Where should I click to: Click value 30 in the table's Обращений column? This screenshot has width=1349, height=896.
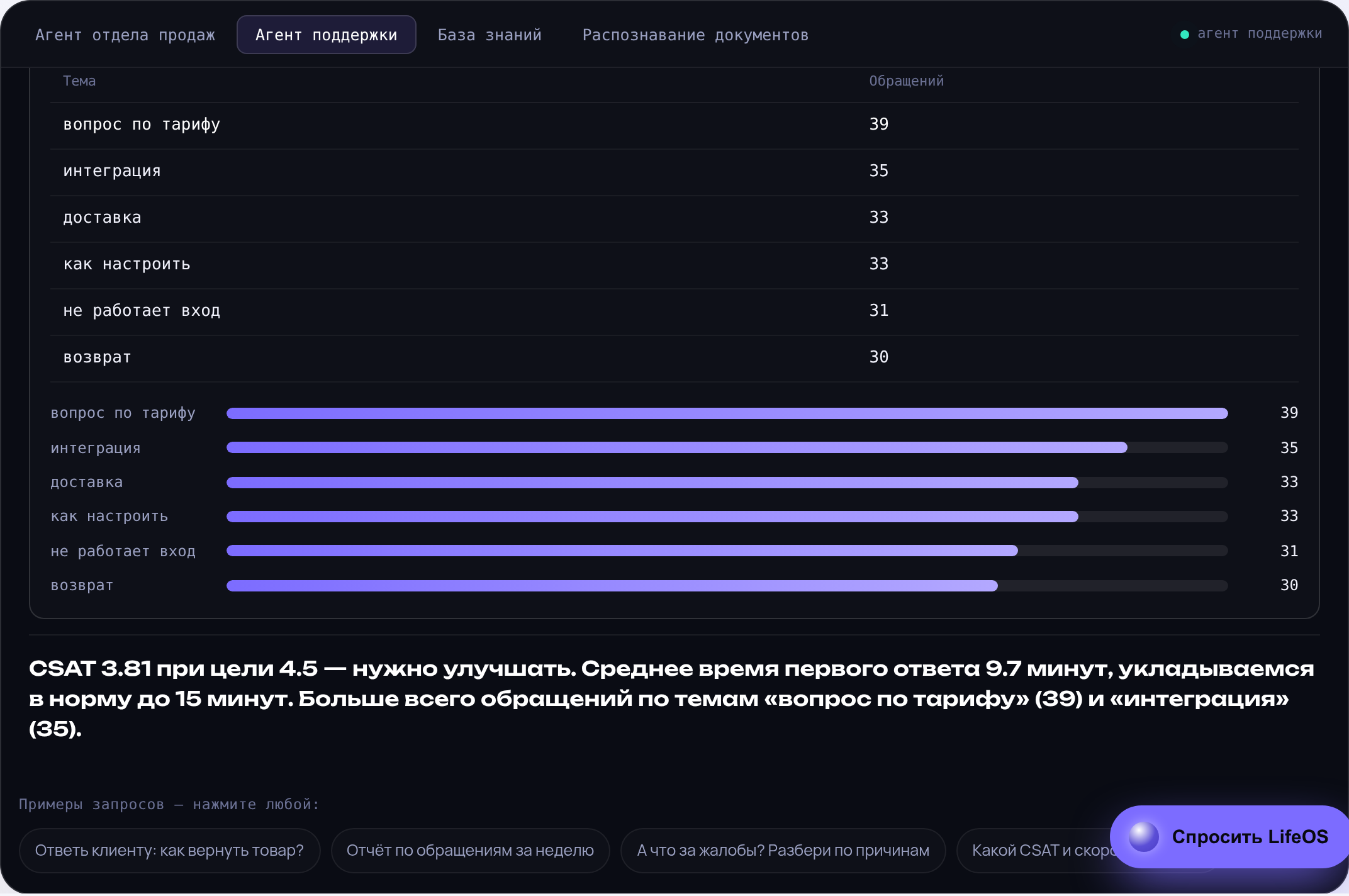point(879,357)
